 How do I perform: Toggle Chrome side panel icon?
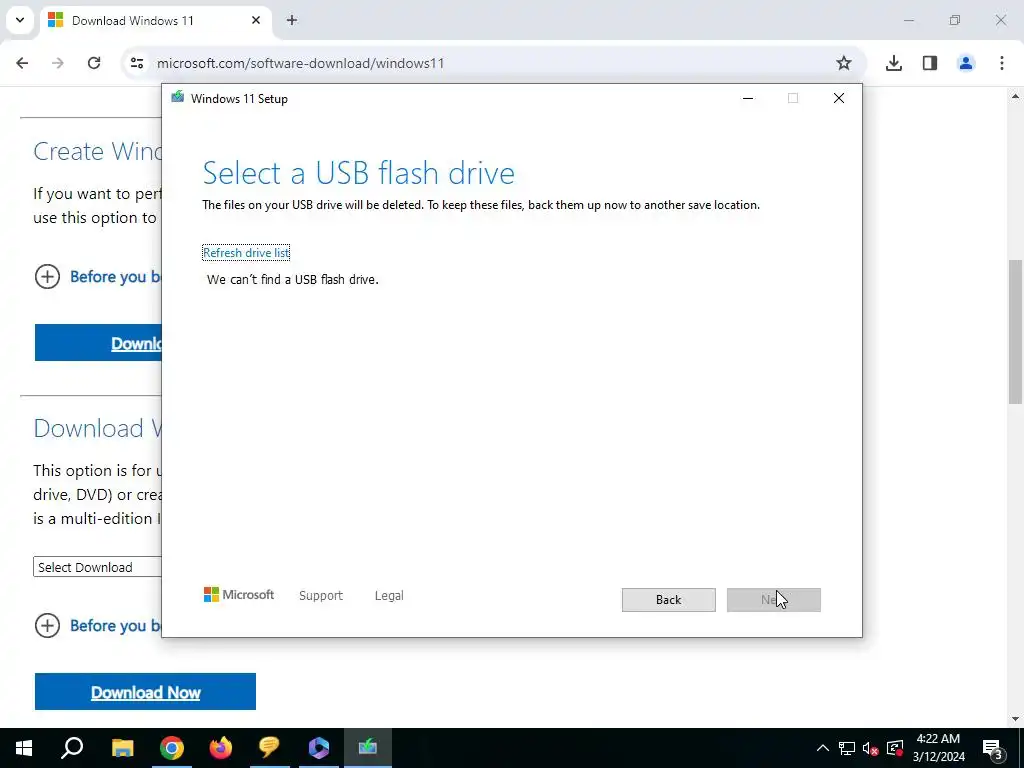930,63
